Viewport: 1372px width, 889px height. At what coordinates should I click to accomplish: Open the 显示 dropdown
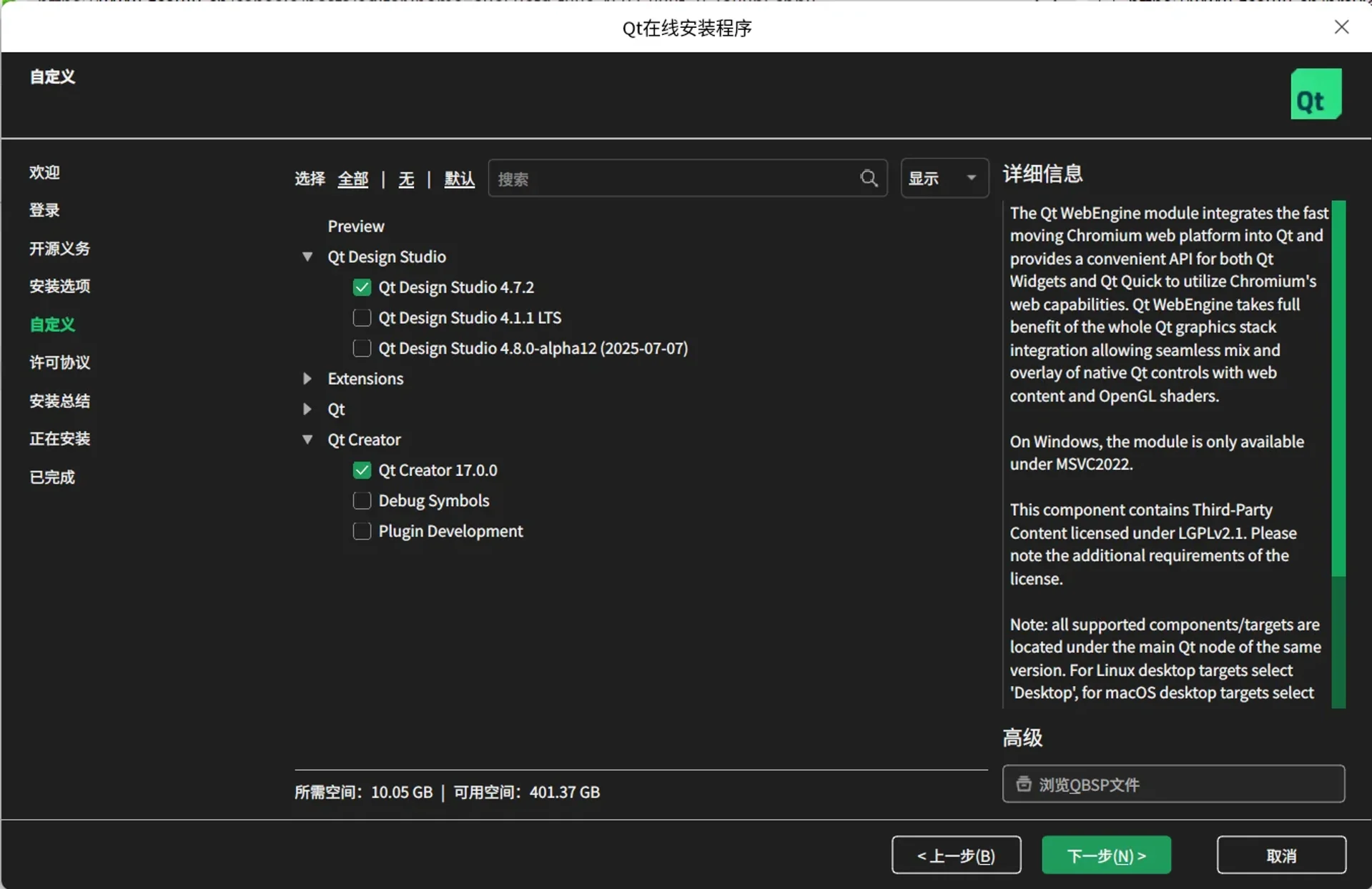(944, 178)
